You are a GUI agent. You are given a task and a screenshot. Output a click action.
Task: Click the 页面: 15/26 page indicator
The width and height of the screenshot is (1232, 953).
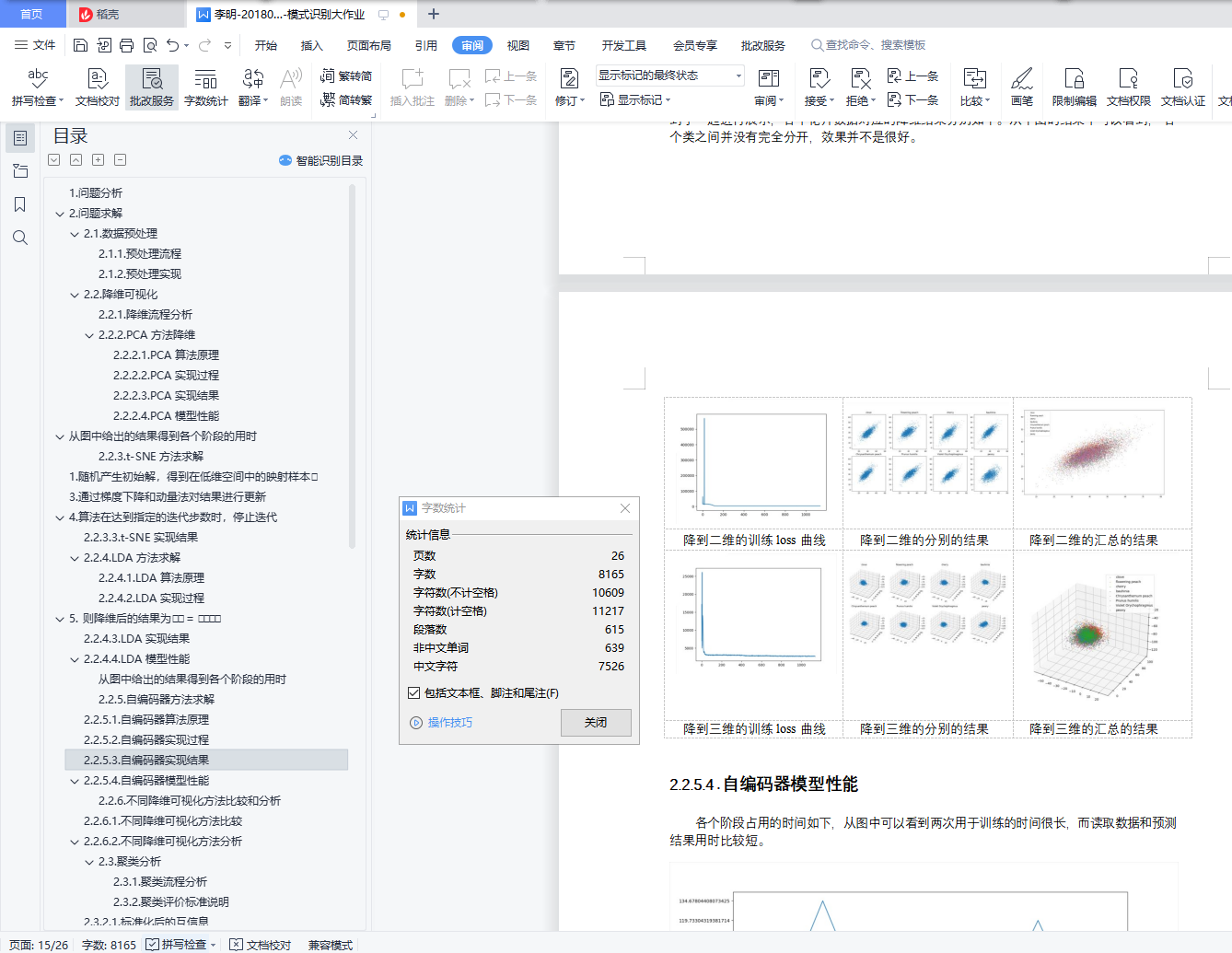[x=39, y=945]
